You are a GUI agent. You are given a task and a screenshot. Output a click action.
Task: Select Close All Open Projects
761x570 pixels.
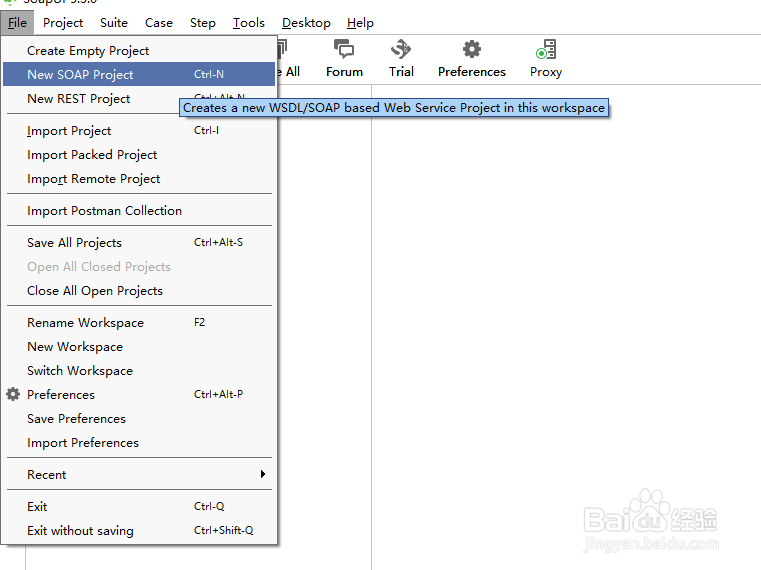click(139, 290)
